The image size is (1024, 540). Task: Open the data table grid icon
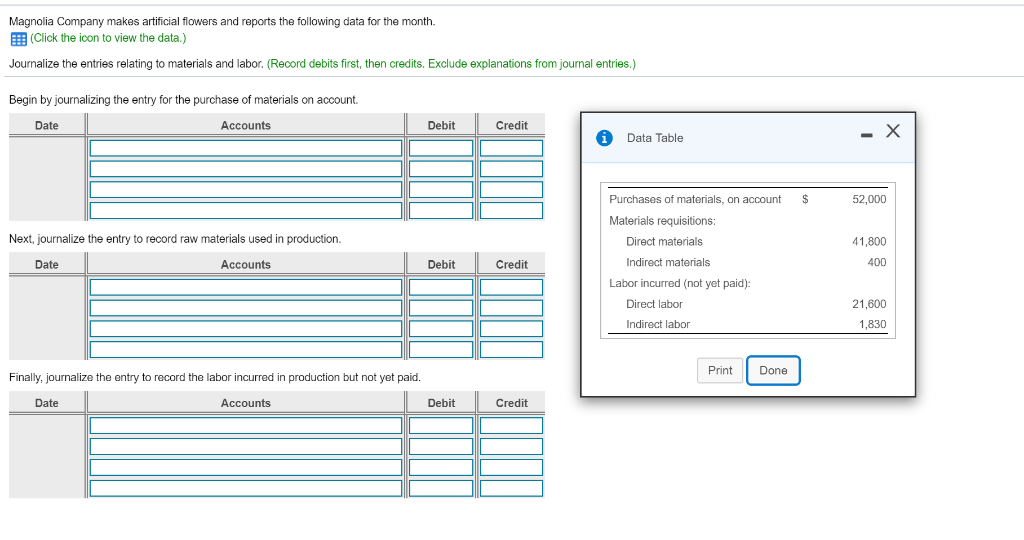[x=18, y=39]
